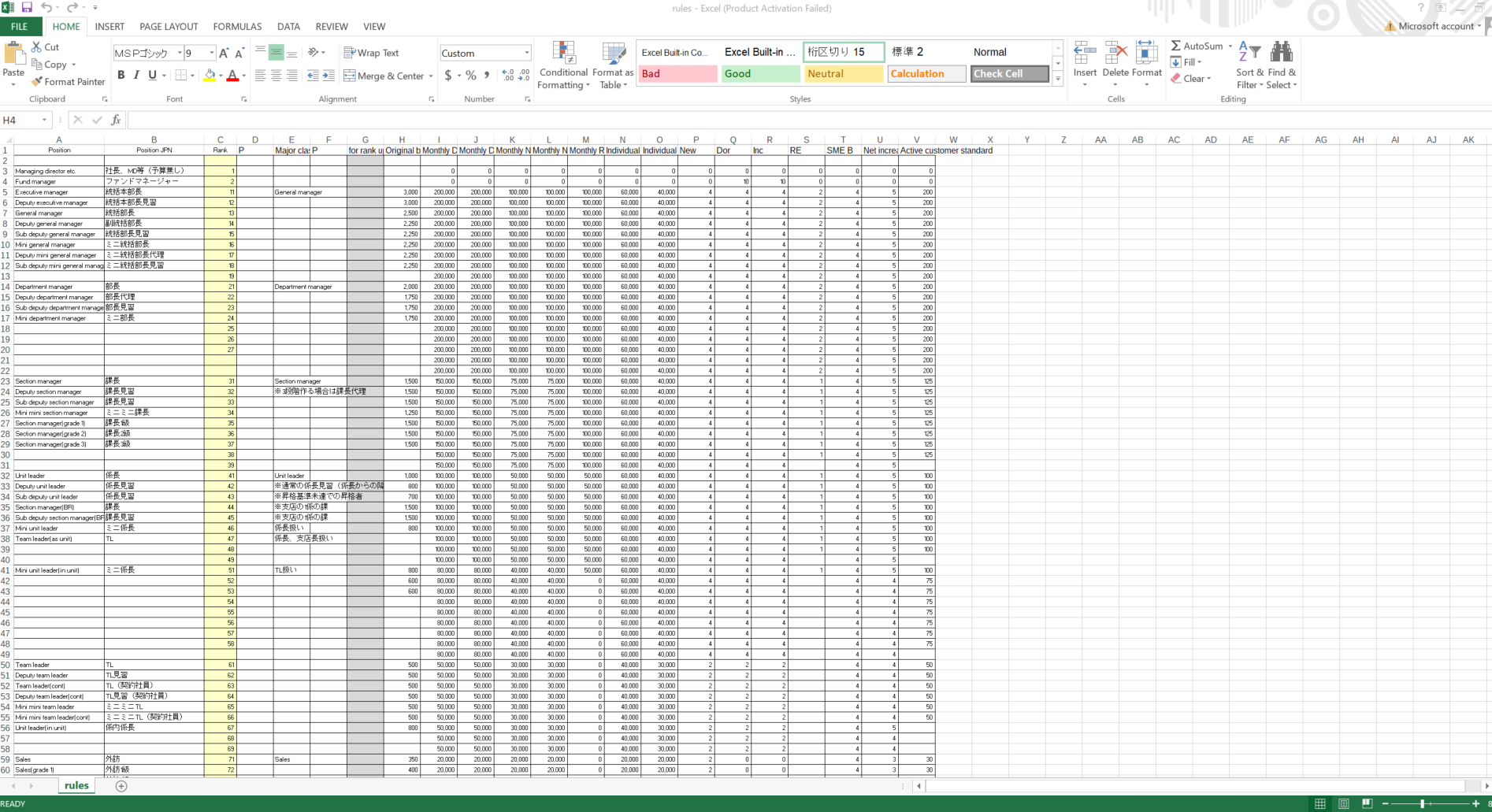This screenshot has height=812, width=1492.
Task: Click the Sort & Filter icon
Action: pyautogui.click(x=1249, y=54)
